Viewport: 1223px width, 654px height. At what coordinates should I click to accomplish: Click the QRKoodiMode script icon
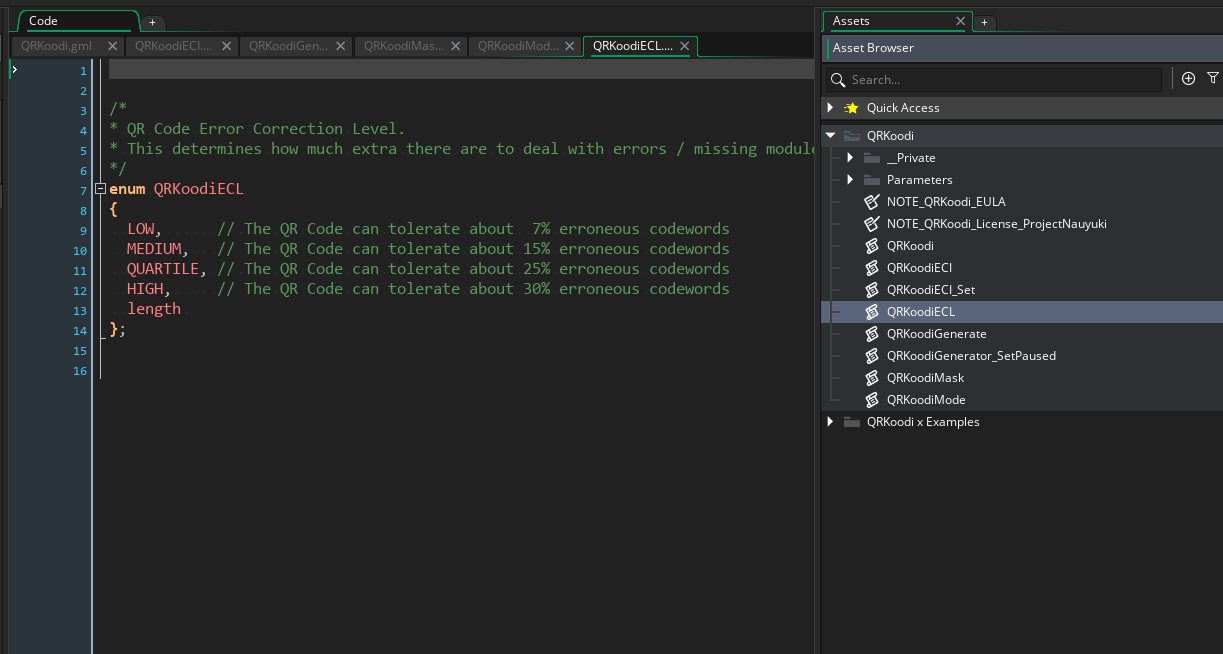[872, 400]
